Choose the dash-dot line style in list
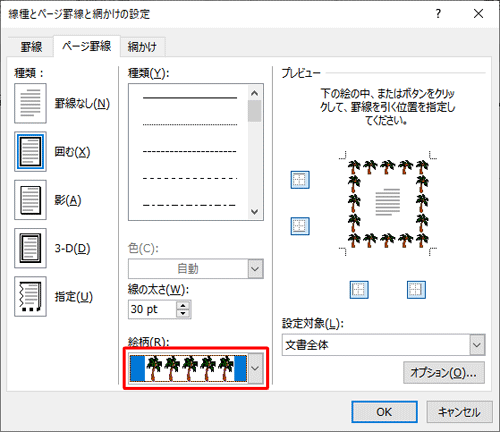Image resolution: width=500 pixels, height=432 pixels. [190, 205]
